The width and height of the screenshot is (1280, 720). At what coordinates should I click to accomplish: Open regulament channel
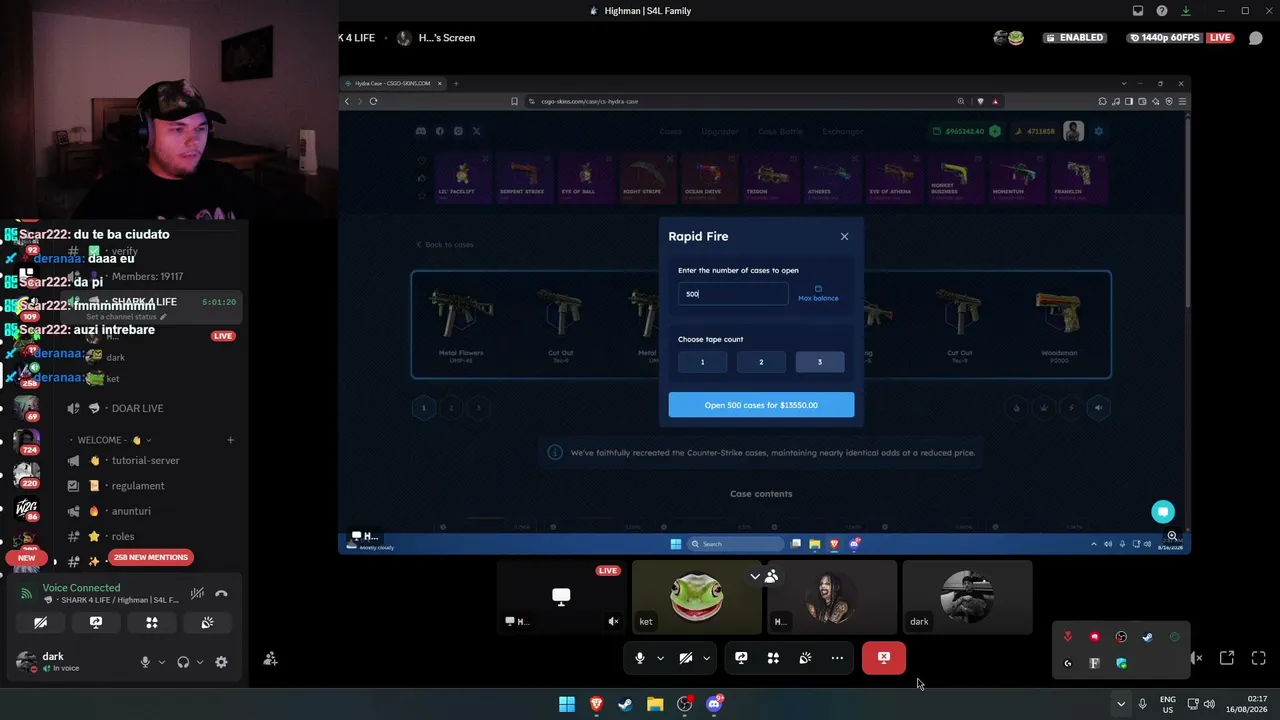pos(138,486)
